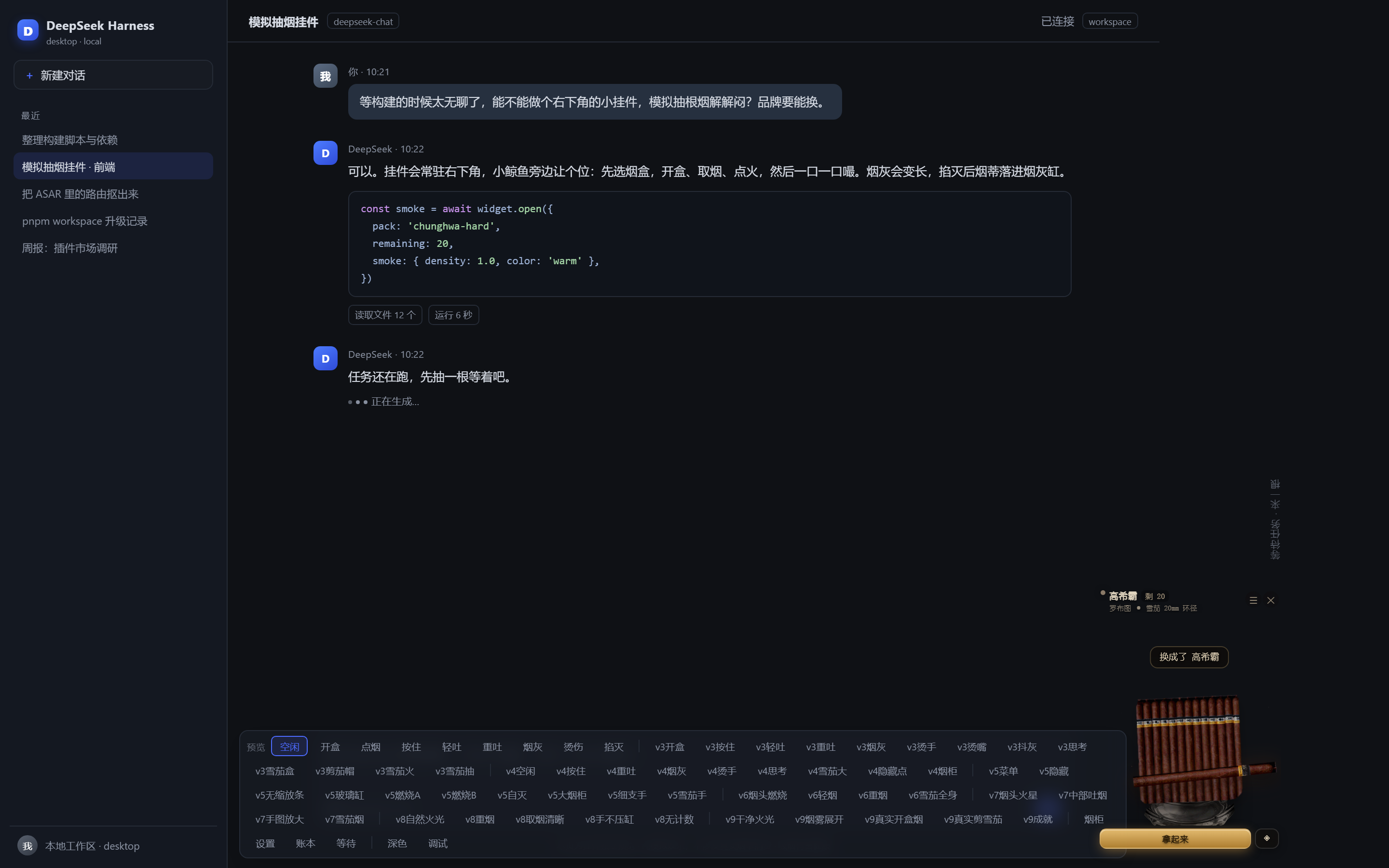
Task: Open the 读取文件 12 个 chip
Action: [385, 314]
